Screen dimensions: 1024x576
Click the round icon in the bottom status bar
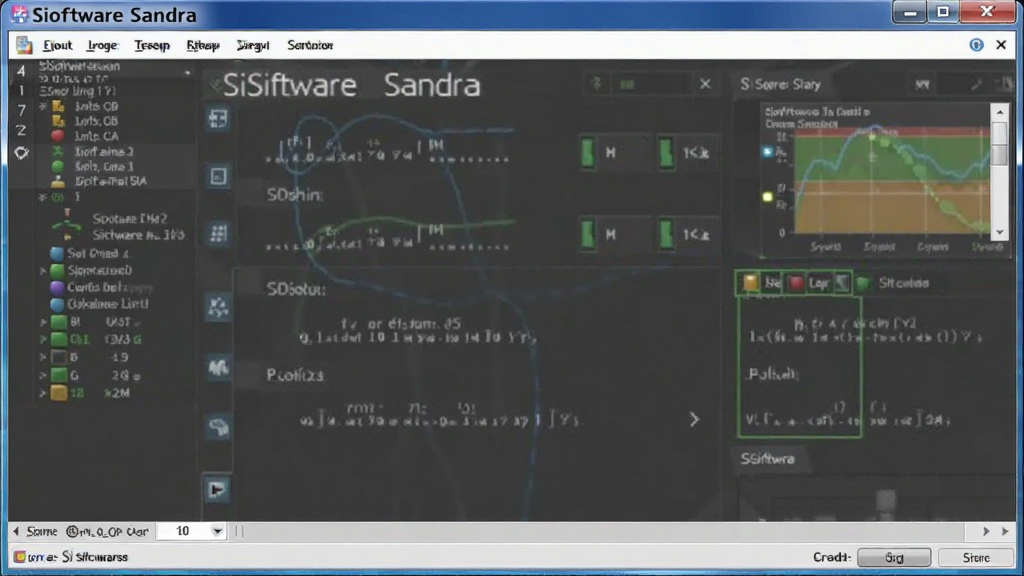click(x=20, y=557)
